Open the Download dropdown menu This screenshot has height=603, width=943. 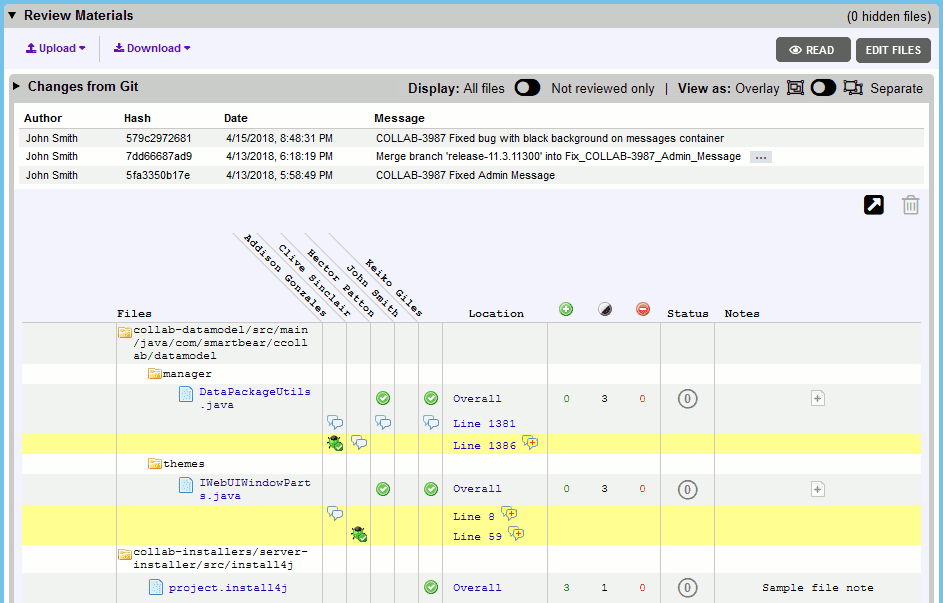click(x=152, y=48)
